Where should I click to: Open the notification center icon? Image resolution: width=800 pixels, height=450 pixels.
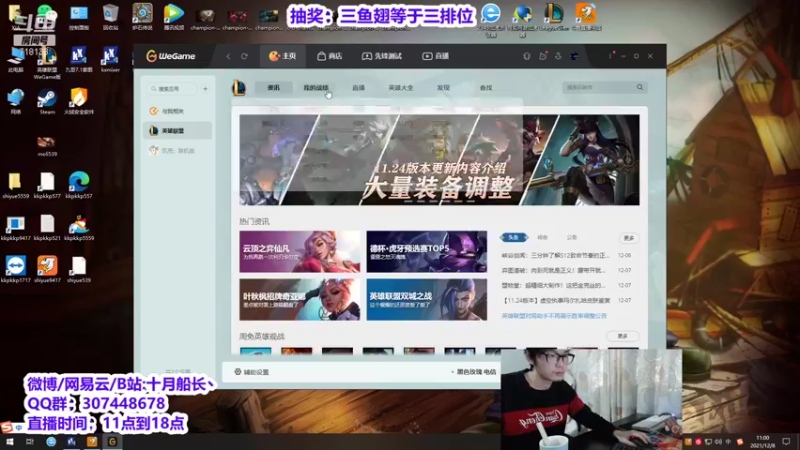point(786,442)
